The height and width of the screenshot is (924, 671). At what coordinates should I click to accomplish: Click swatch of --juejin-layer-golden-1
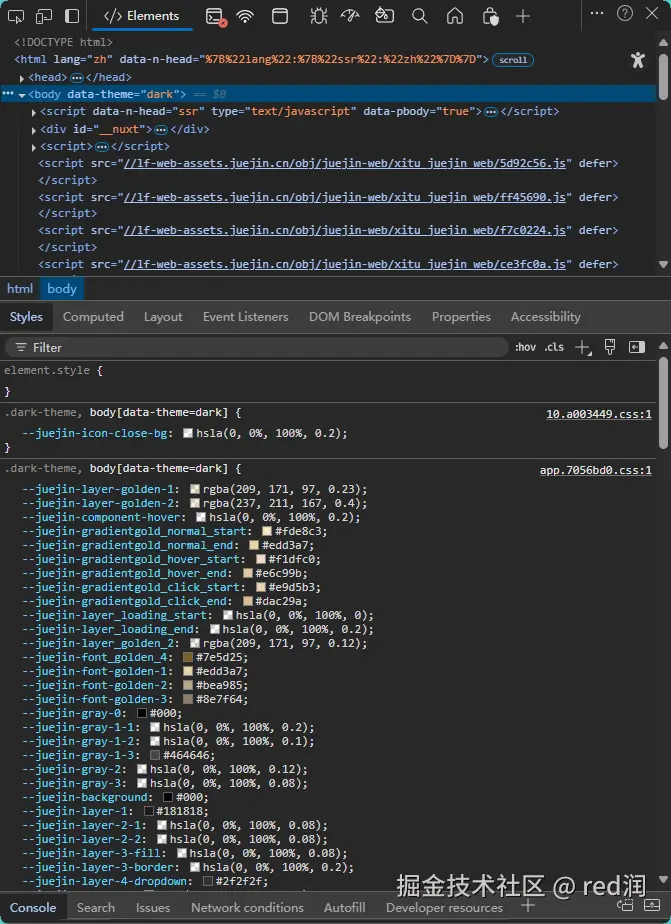(195, 489)
